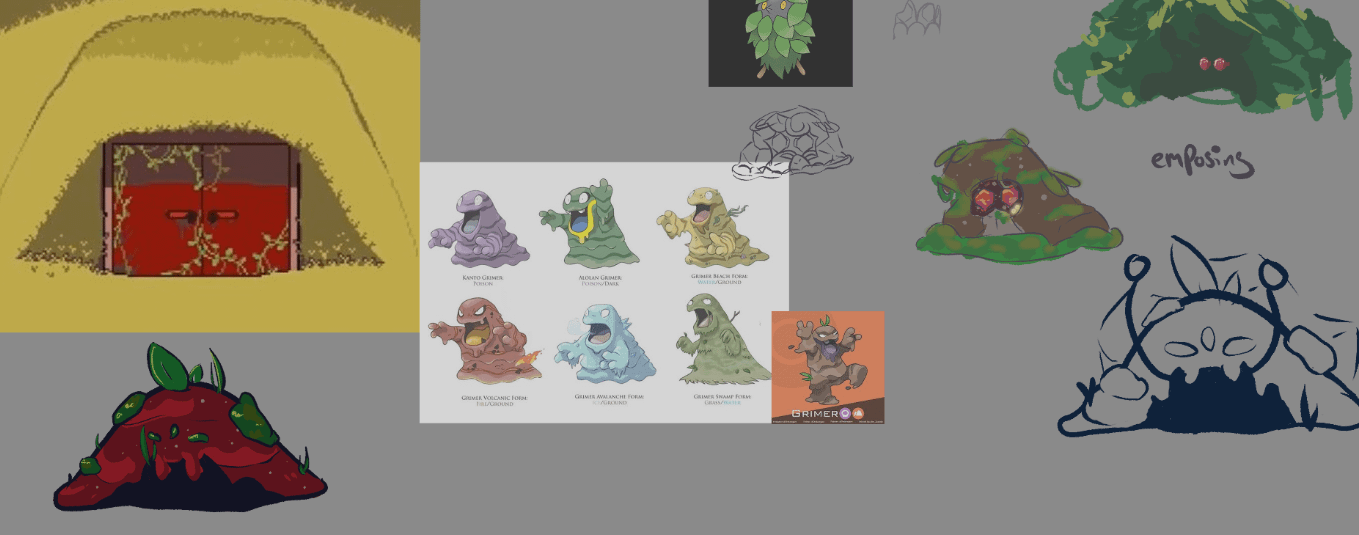Click the "Kanto Grimer" caption text

point(482,276)
